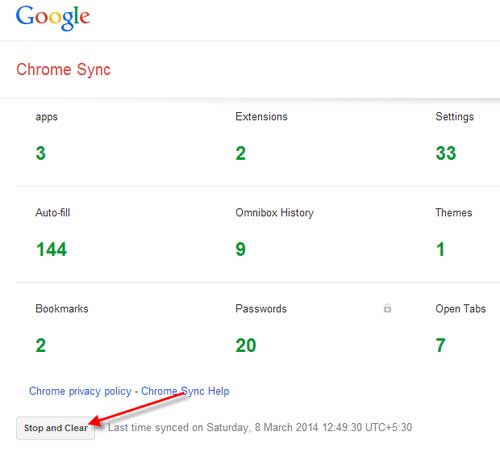Select the Omnibox History label
The width and height of the screenshot is (500, 465).
pos(275,213)
